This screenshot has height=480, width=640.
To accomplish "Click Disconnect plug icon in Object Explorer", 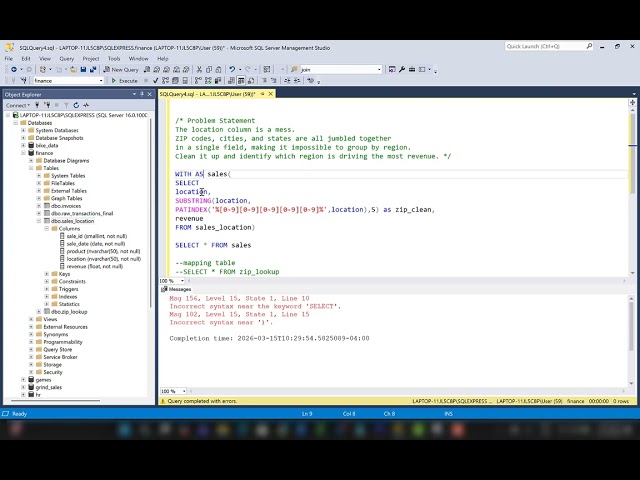I will [47, 105].
